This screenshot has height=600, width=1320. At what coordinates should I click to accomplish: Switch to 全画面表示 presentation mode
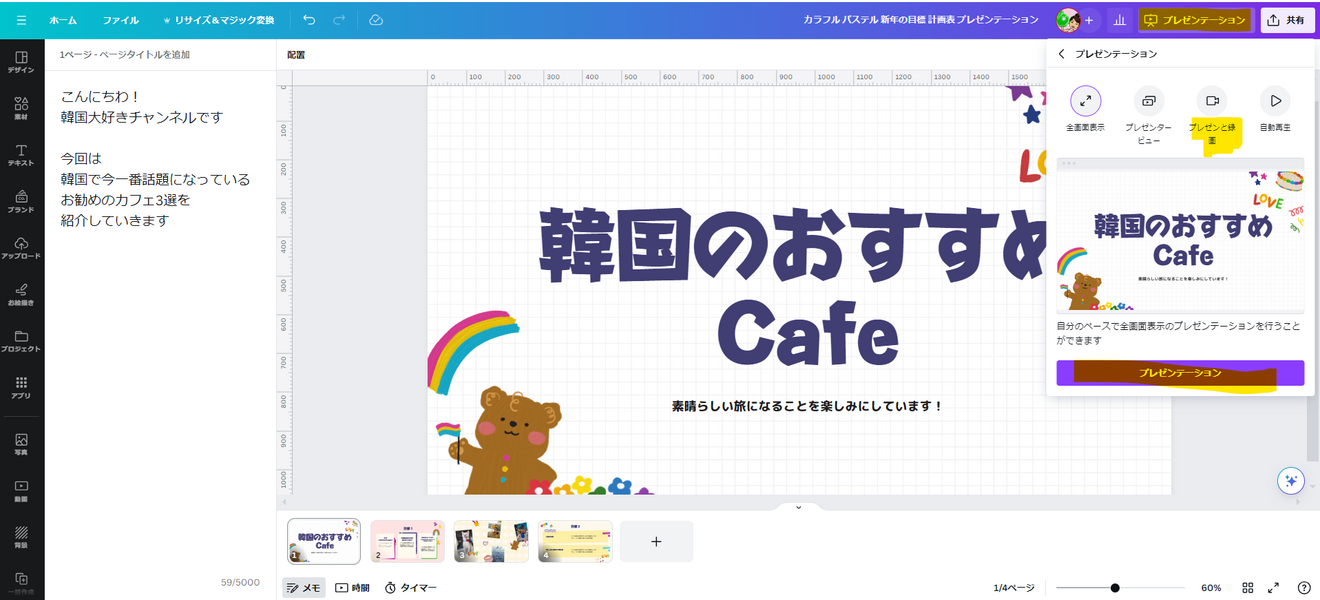coord(1084,107)
